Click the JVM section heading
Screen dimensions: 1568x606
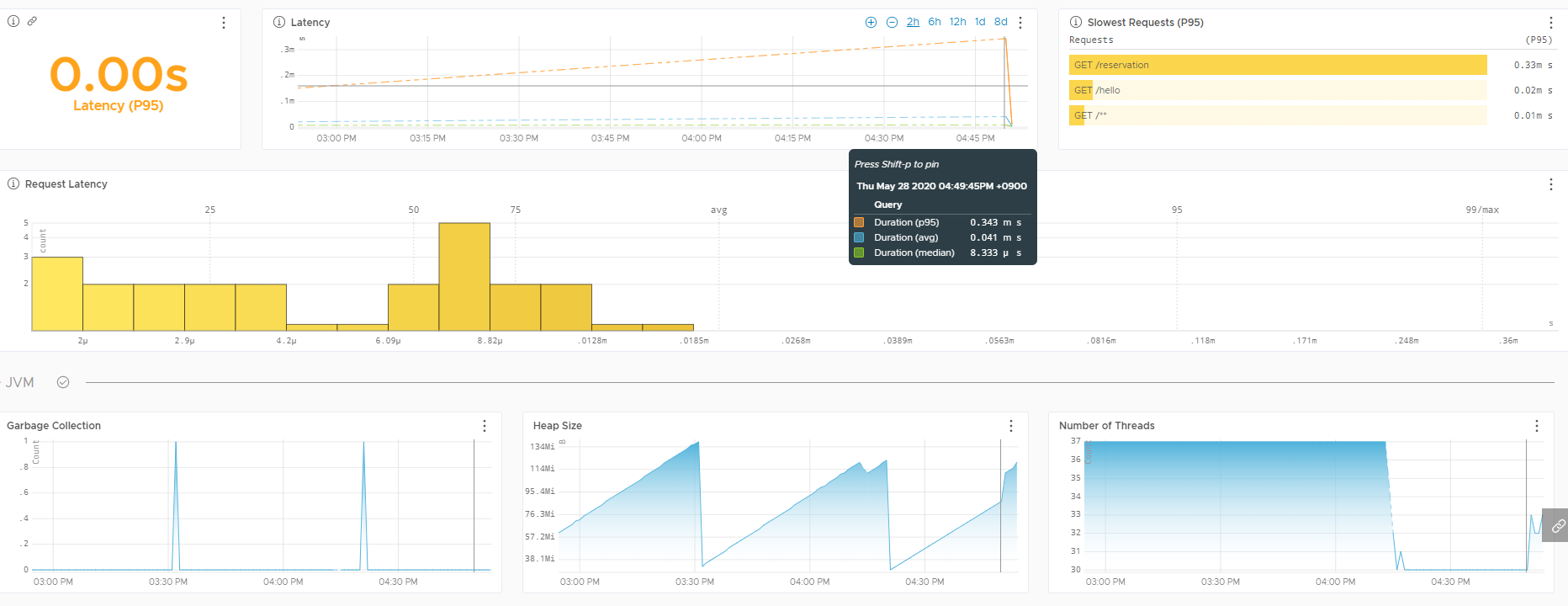pyautogui.click(x=20, y=382)
